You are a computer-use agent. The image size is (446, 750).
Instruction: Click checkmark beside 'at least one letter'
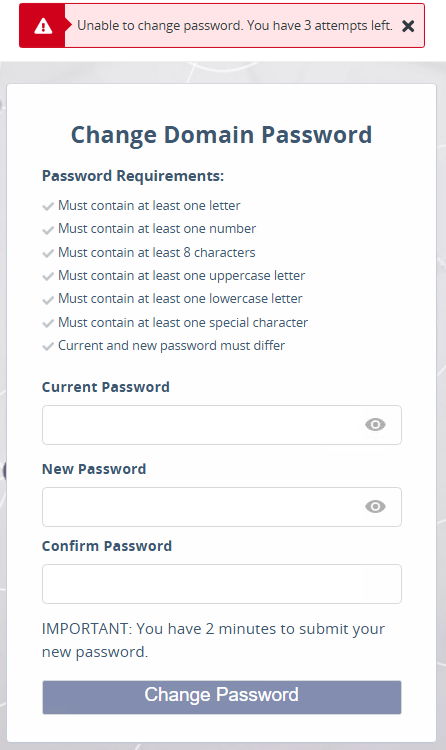pos(48,207)
